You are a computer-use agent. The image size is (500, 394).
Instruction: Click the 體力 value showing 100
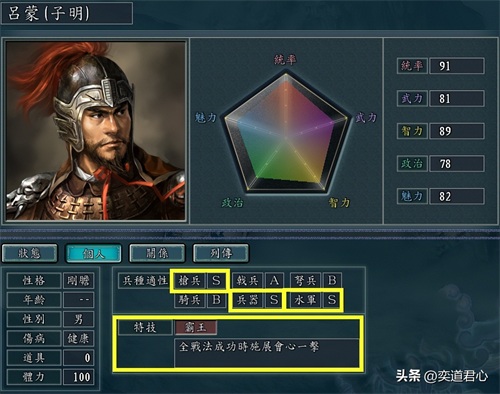click(x=78, y=377)
